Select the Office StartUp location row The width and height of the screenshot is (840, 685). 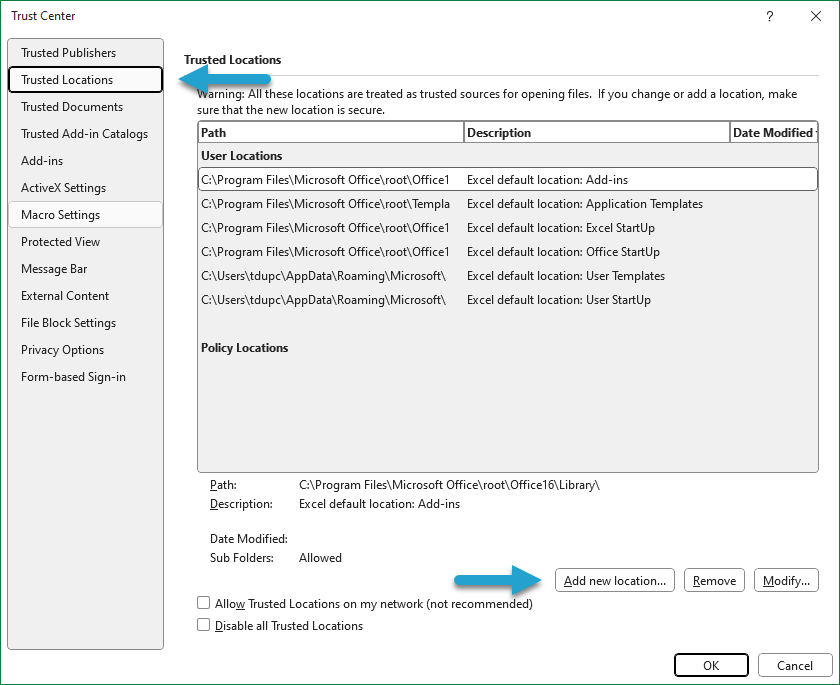pos(508,252)
